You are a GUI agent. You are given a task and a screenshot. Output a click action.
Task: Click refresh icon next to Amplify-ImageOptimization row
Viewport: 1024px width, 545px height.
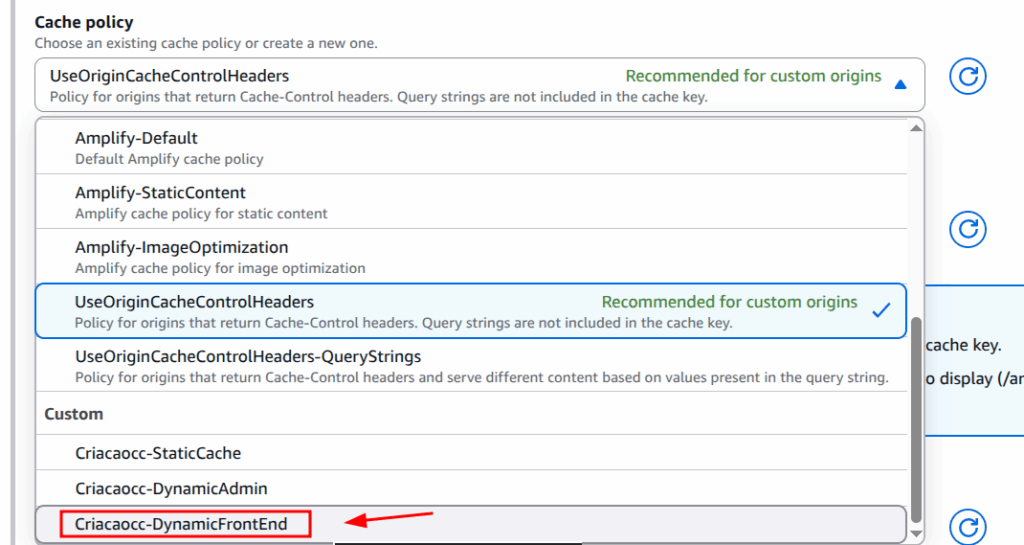tap(967, 229)
